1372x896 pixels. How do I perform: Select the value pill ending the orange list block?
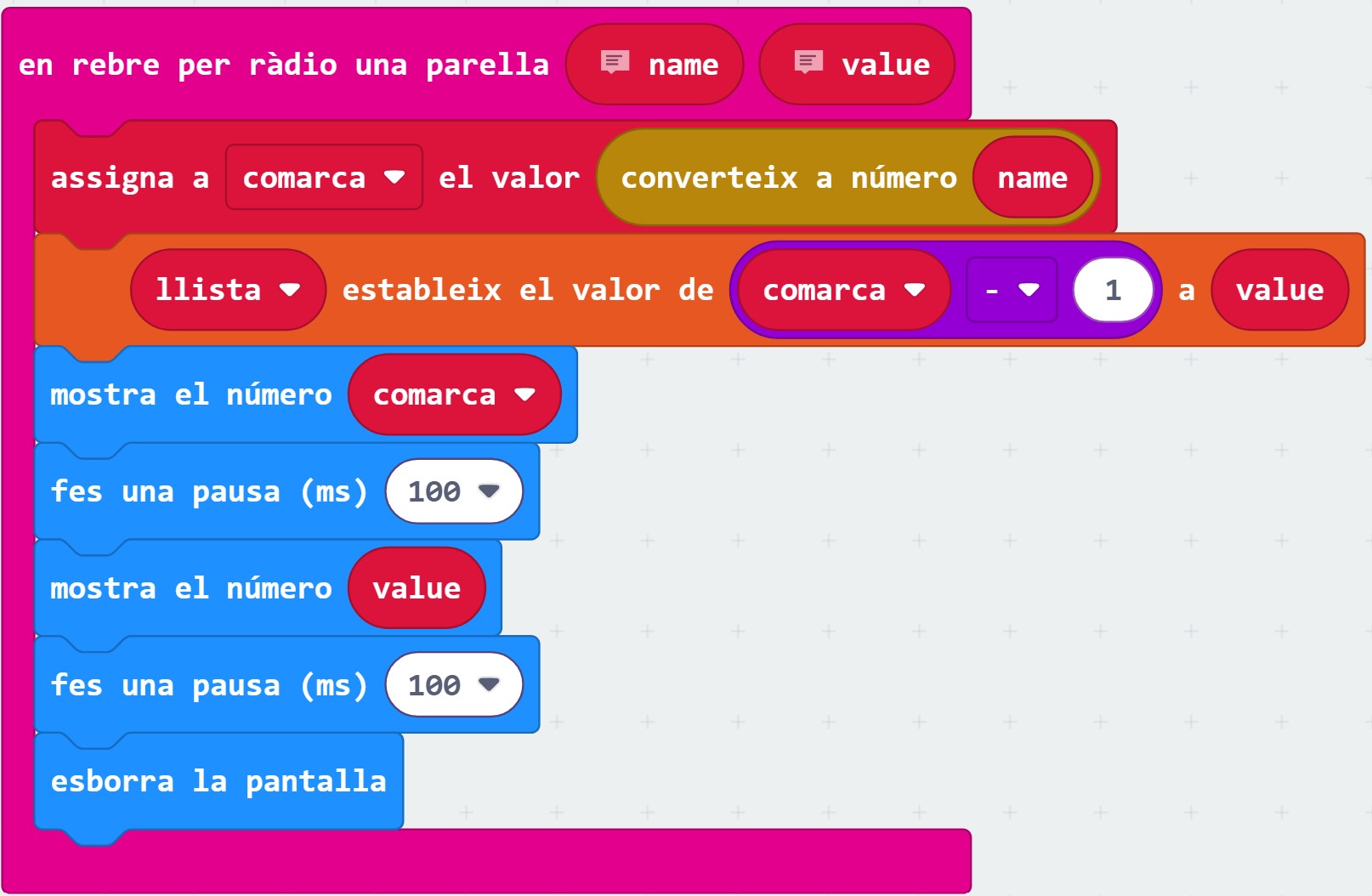coord(1279,290)
